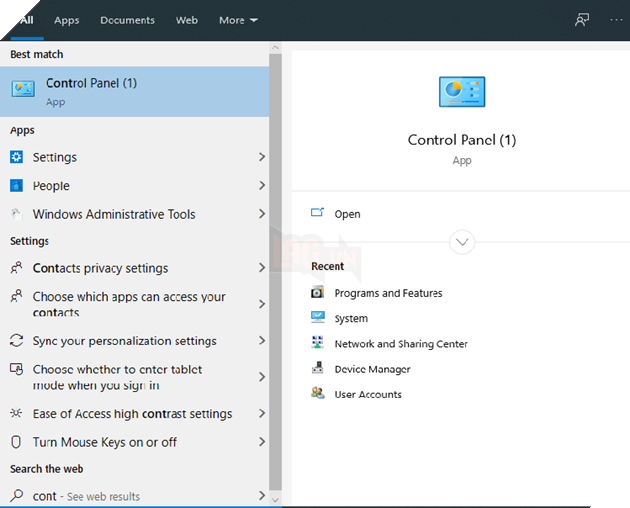Click the feedback icon in top bar
The width and height of the screenshot is (630, 508).
tap(582, 20)
